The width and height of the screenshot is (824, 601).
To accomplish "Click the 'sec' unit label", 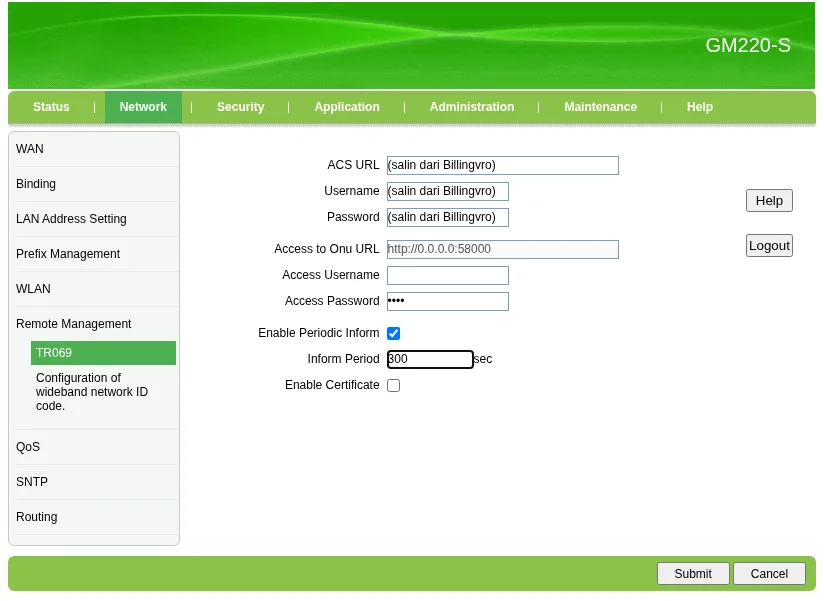I will (x=483, y=359).
